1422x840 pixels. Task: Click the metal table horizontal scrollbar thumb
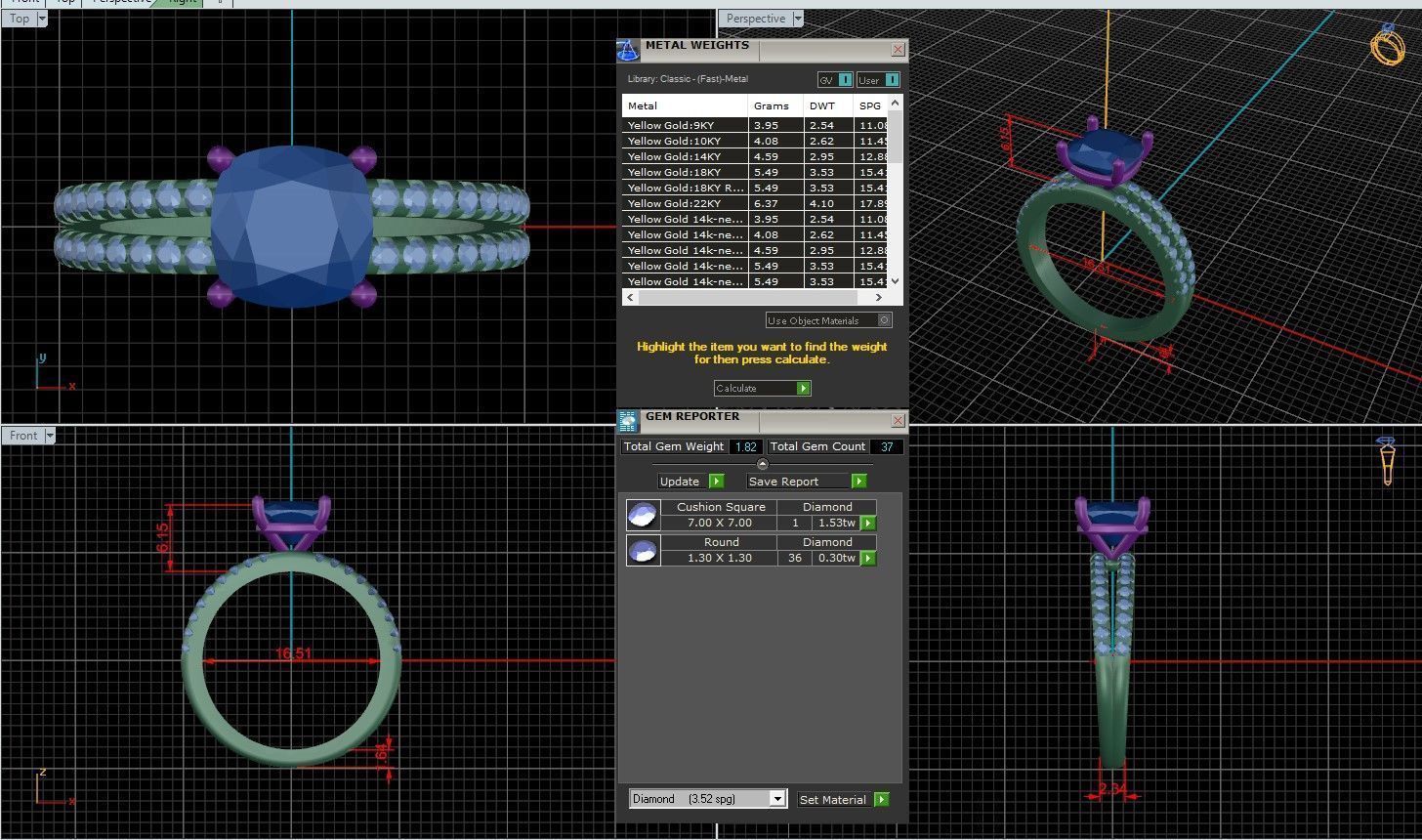coord(746,297)
